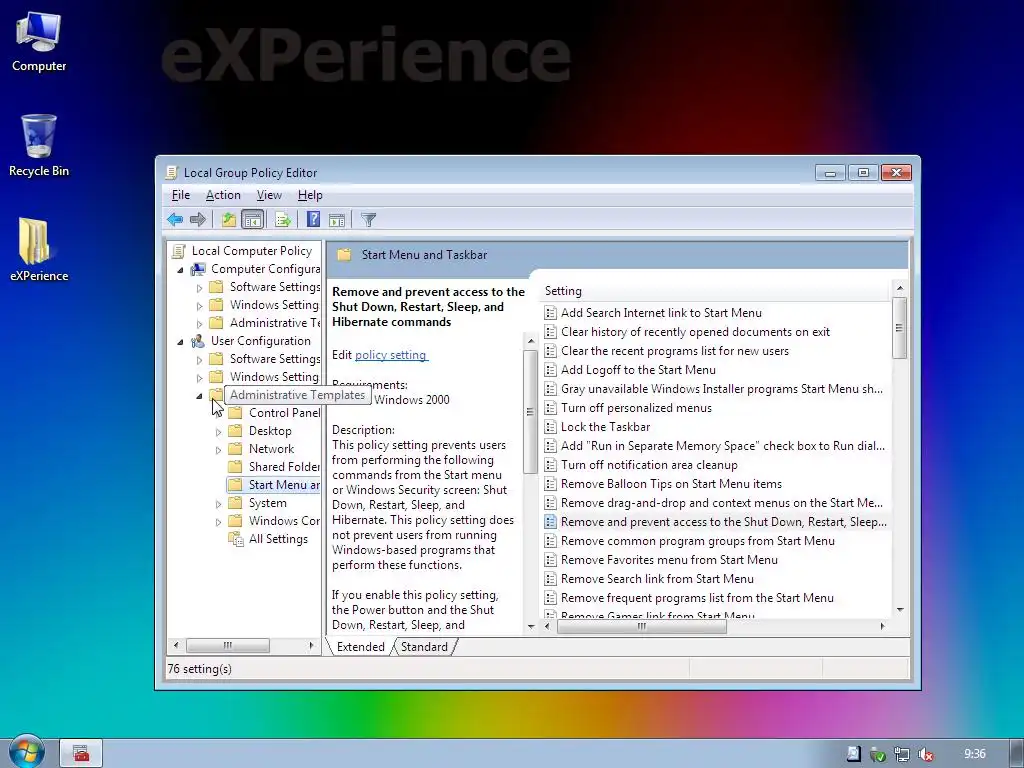Click the muted volume tray icon
This screenshot has height=768, width=1024.
925,754
